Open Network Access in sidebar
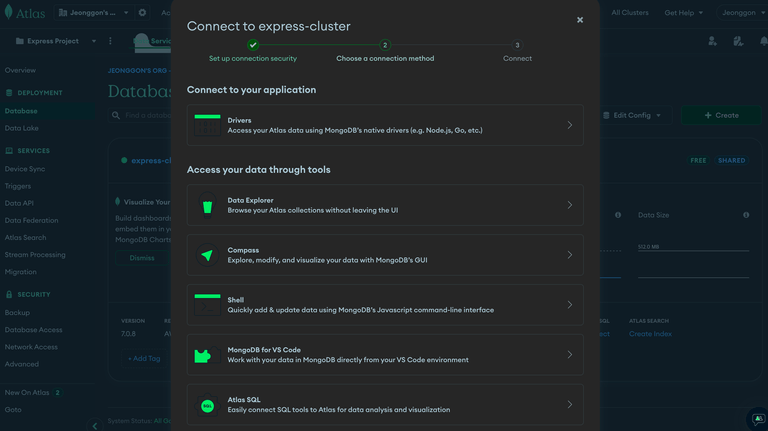This screenshot has width=768, height=431. [31, 347]
